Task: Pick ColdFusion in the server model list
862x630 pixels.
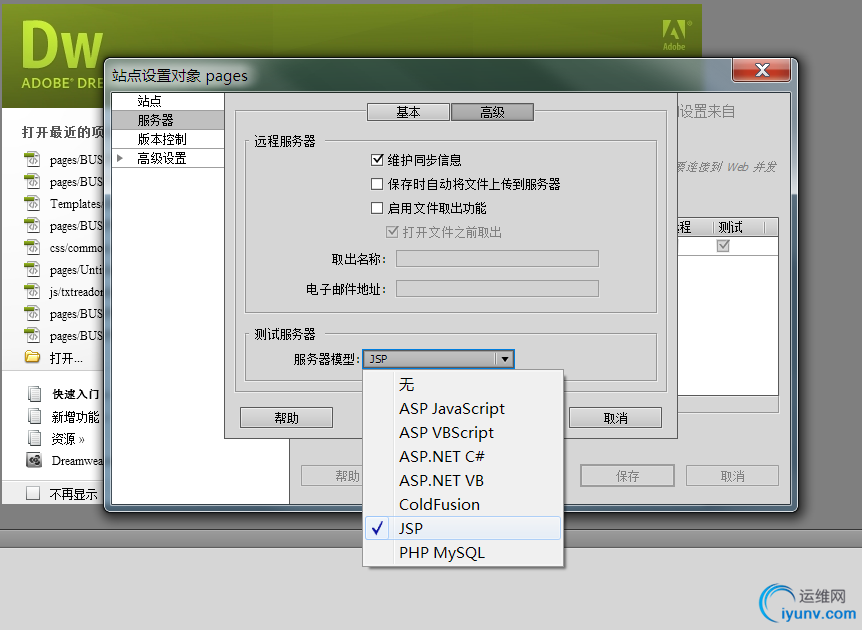Action: 463,504
